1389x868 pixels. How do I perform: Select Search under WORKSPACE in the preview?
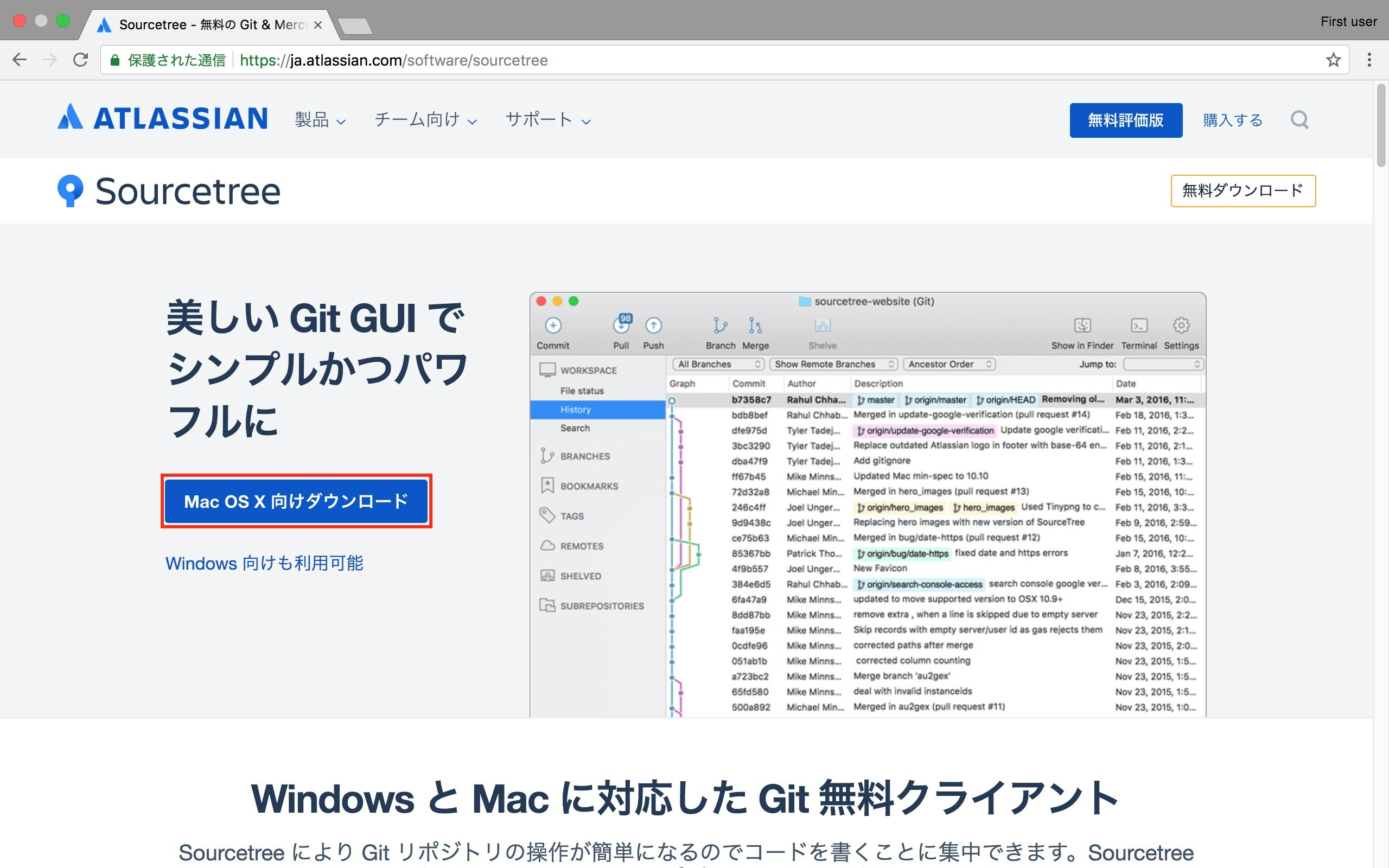[x=575, y=428]
